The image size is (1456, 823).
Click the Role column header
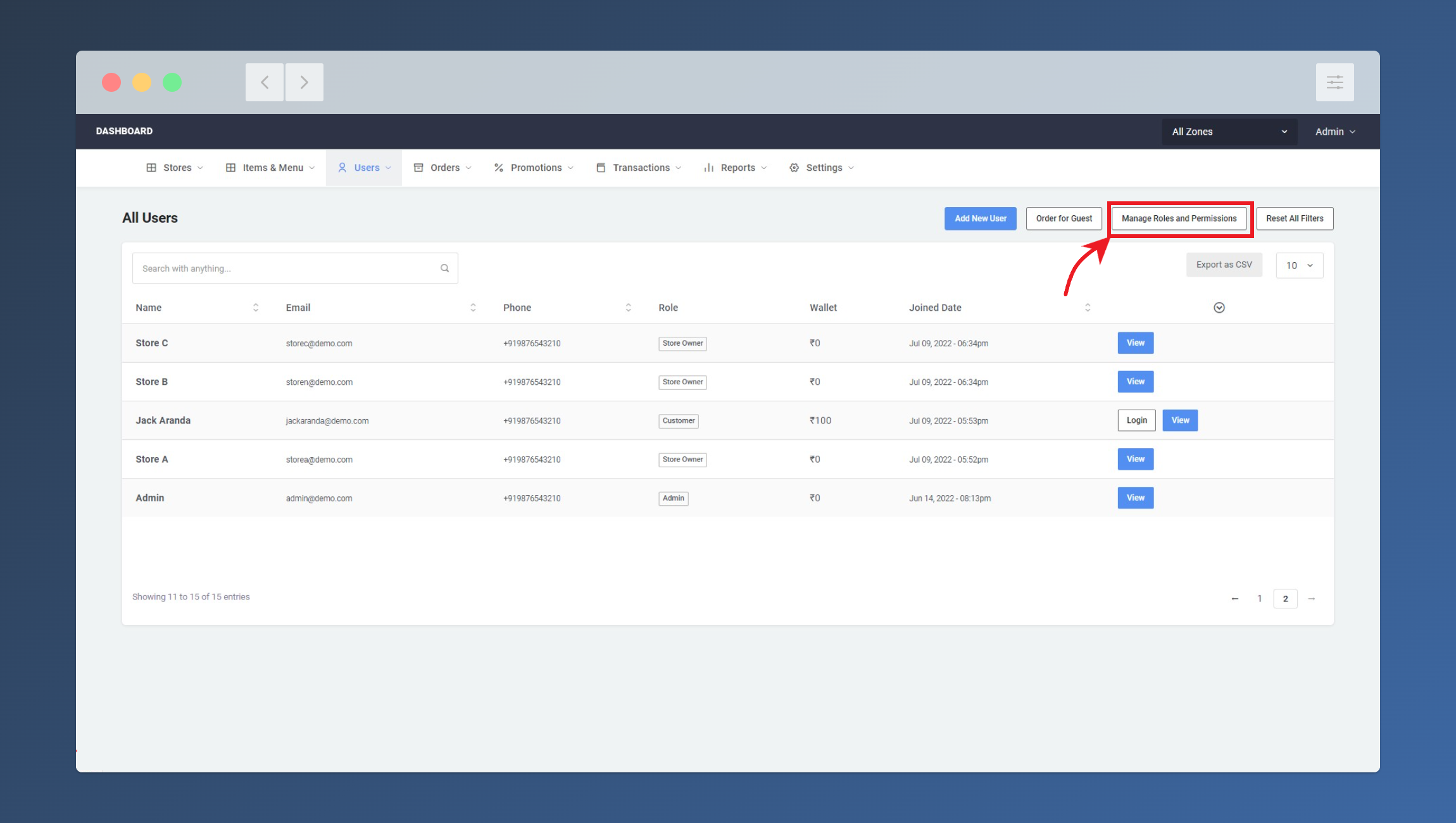(x=668, y=308)
